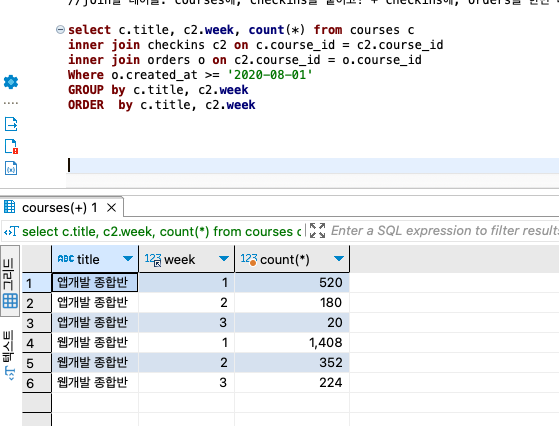Viewport: 559px width, 426px height.
Task: Click the SQL filter expression input field
Action: (x=444, y=231)
